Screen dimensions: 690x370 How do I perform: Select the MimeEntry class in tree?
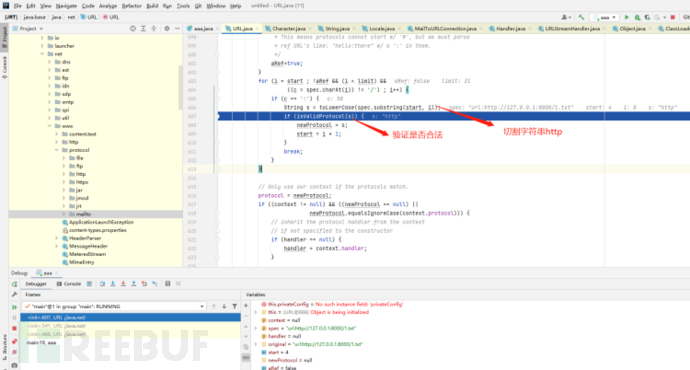(x=81, y=262)
